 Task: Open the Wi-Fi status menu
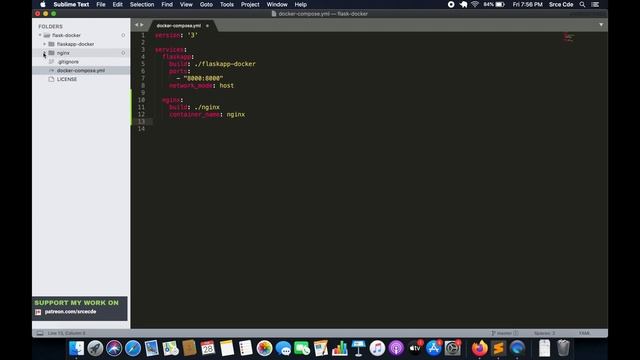tap(475, 4)
